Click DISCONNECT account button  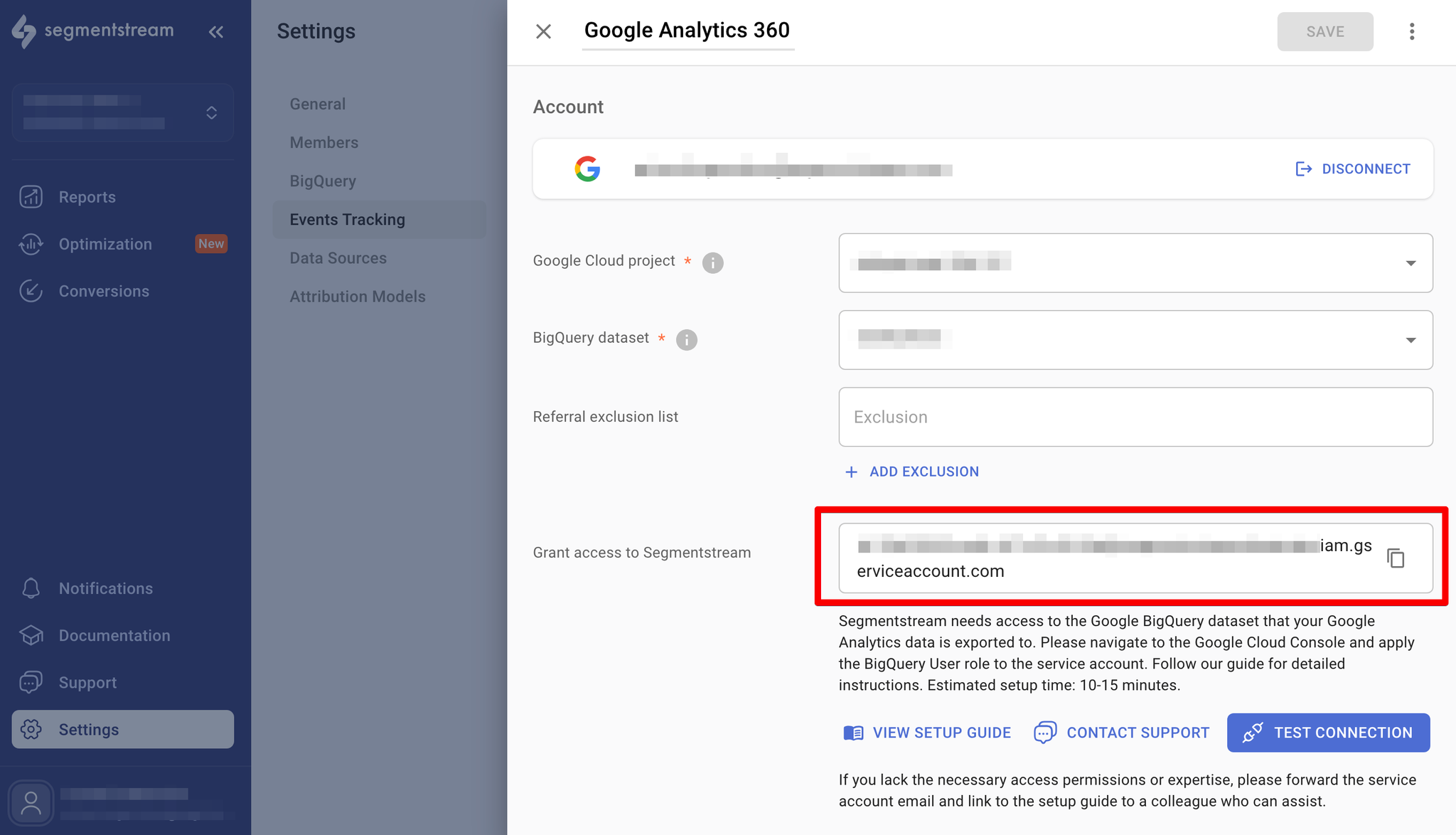(1353, 169)
